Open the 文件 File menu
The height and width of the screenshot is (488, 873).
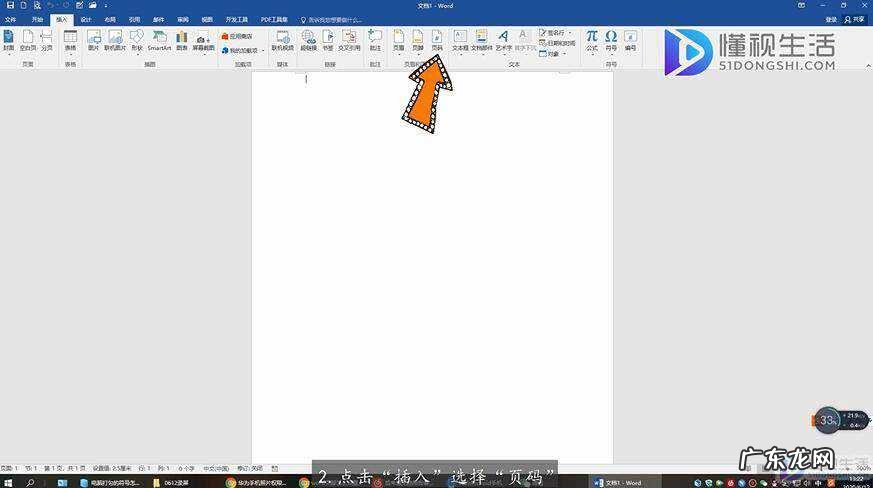click(11, 19)
